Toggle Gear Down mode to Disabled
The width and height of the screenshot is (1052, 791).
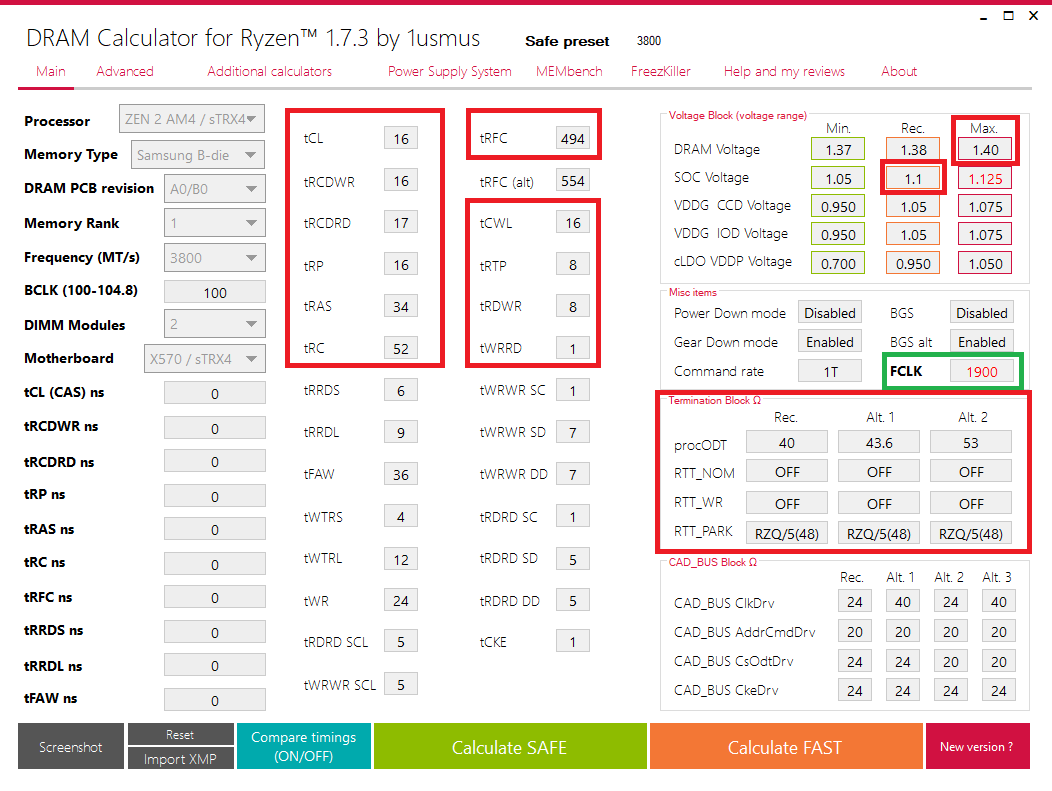tap(829, 341)
